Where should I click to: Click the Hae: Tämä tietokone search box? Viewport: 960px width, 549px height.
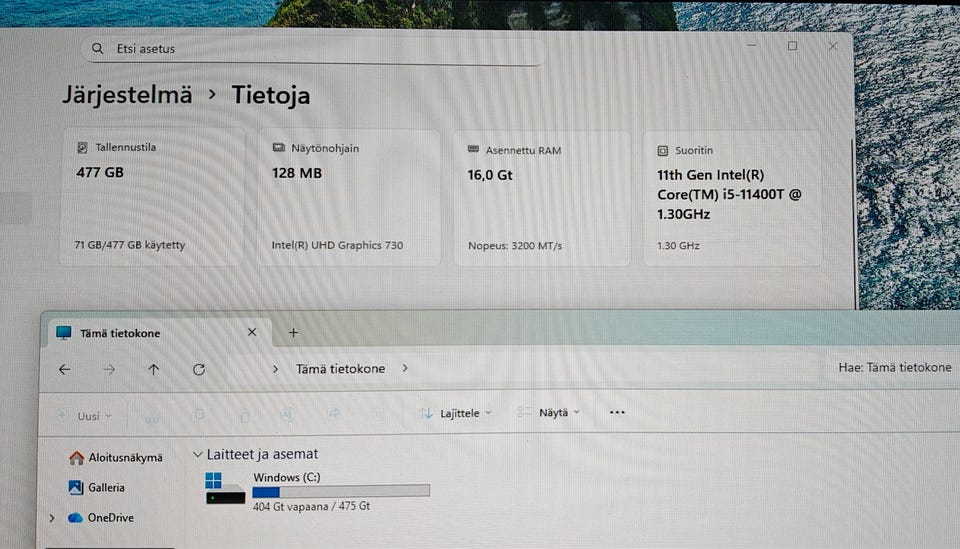click(x=892, y=367)
